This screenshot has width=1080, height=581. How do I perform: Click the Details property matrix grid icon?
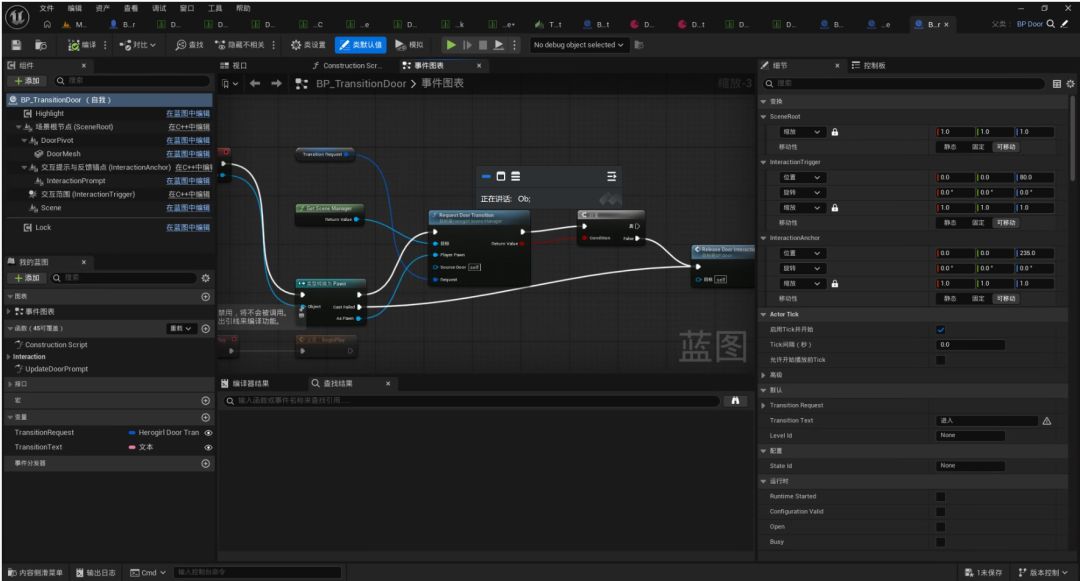pos(1057,83)
